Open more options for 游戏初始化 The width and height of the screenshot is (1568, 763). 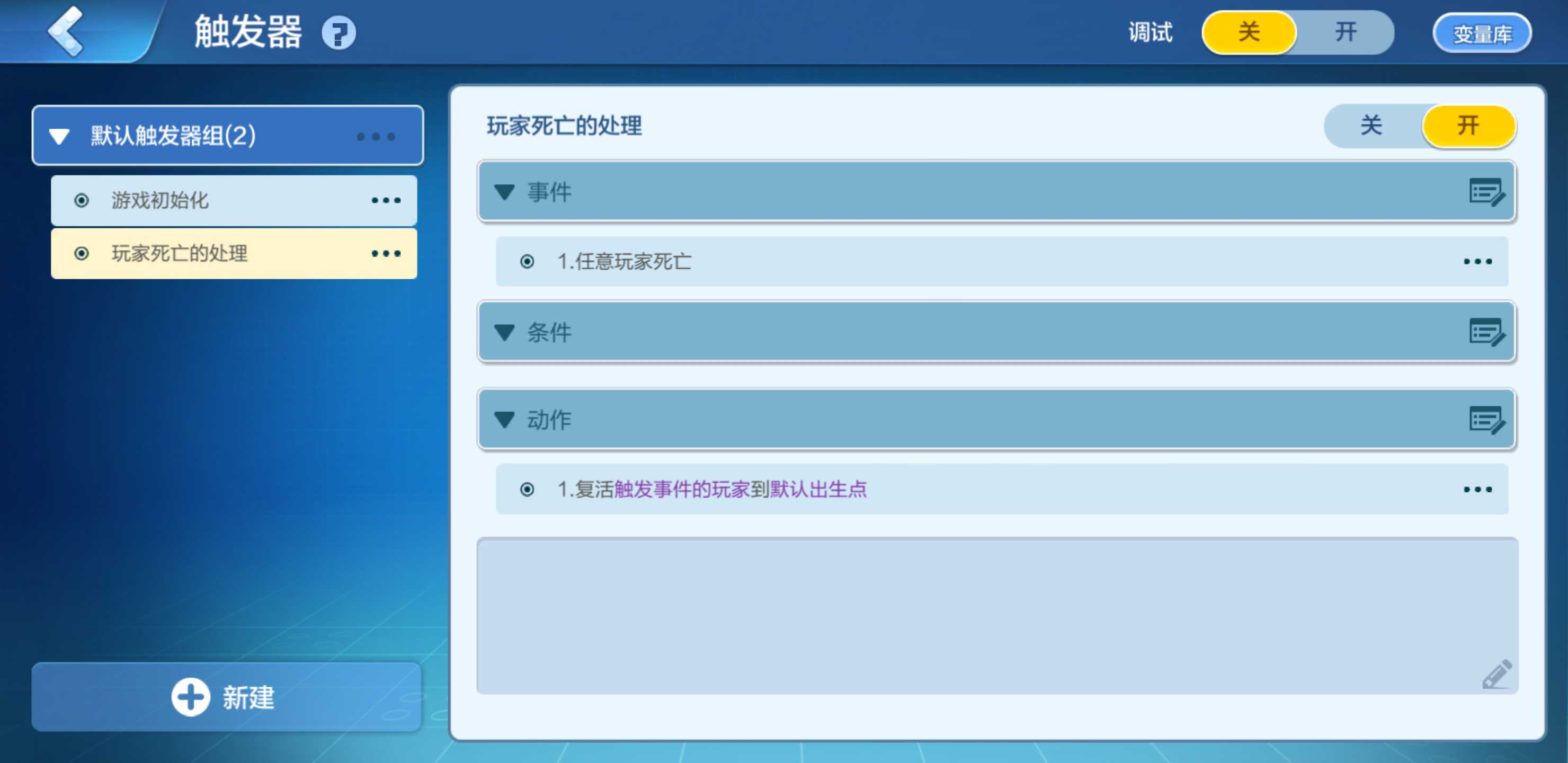pos(387,200)
